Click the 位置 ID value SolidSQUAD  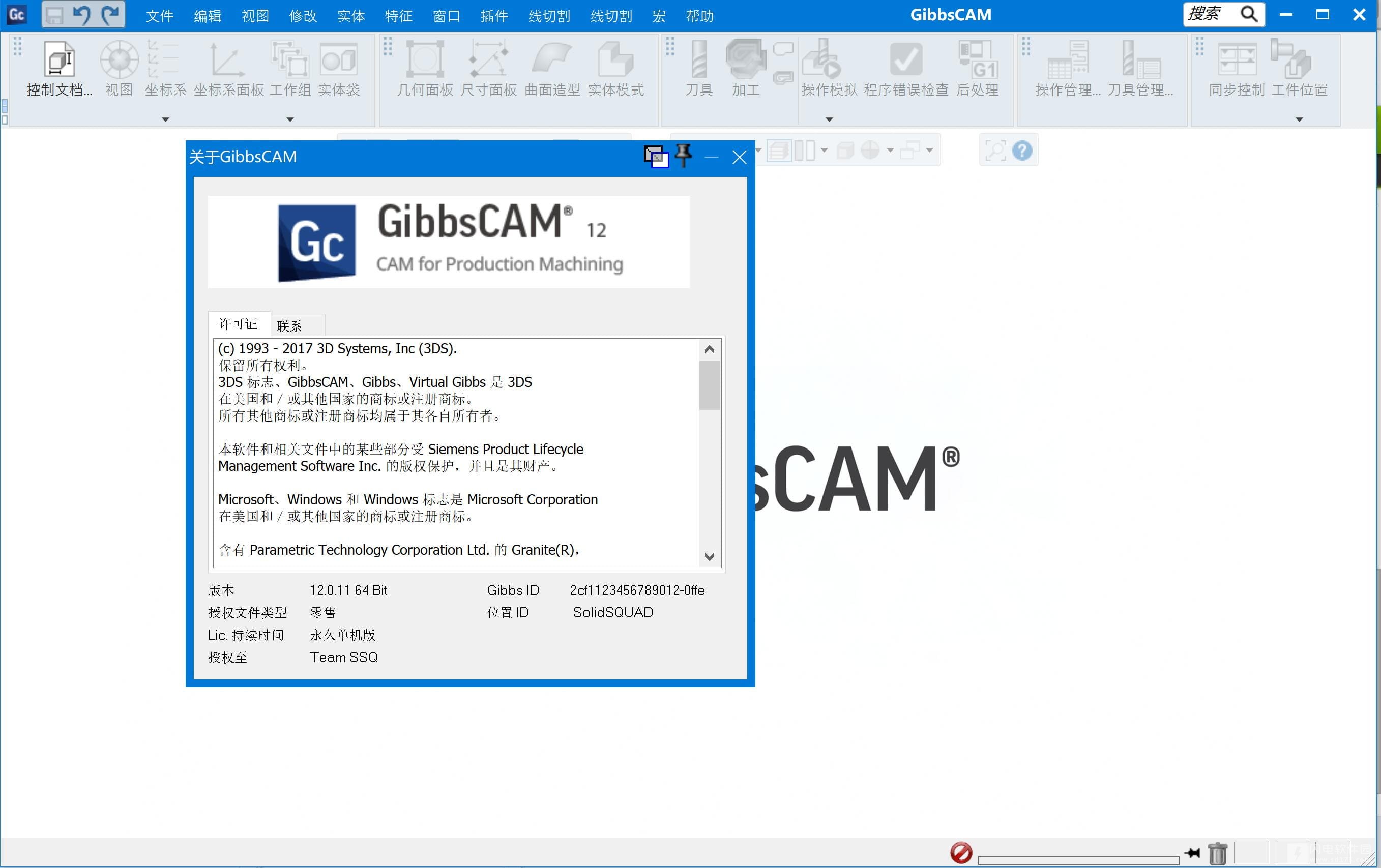613,612
